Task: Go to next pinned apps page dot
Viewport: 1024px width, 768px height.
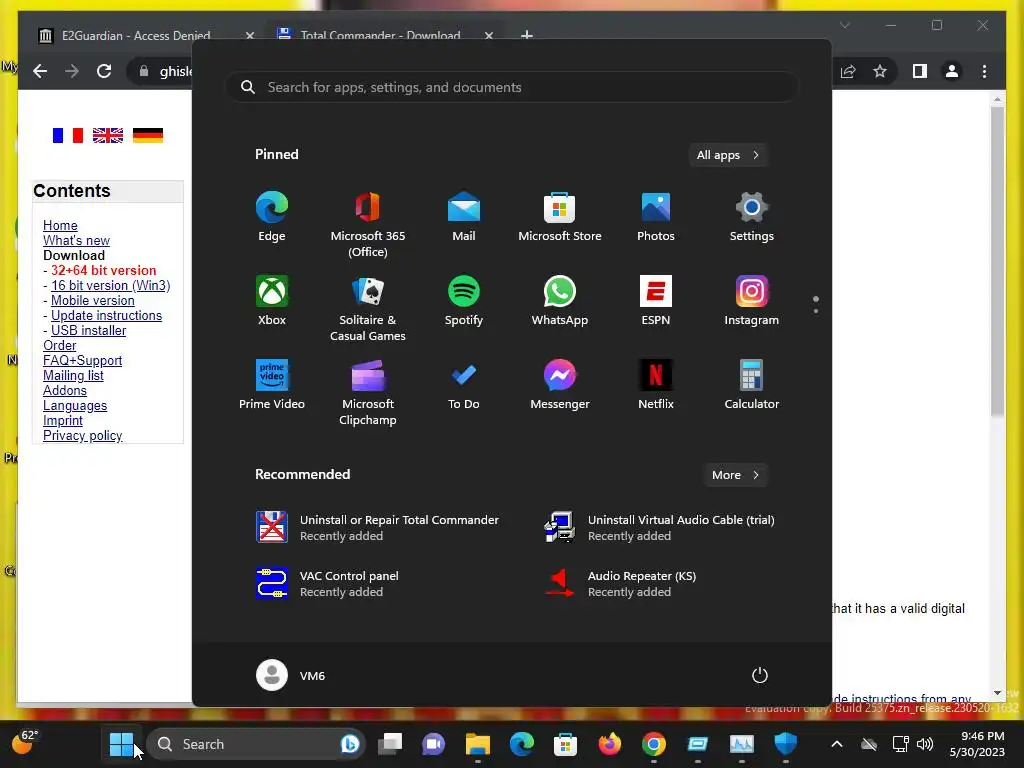Action: tap(816, 311)
